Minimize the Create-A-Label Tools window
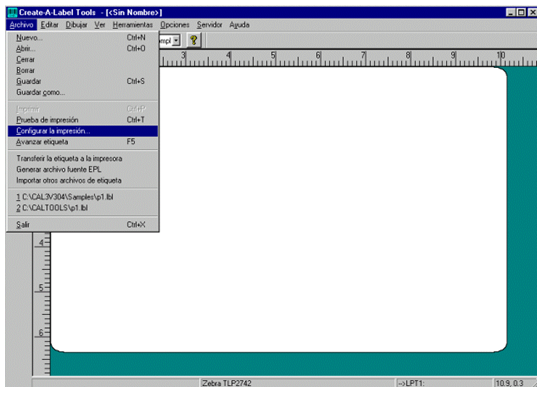Viewport: 547px width, 393px height. click(510, 13)
